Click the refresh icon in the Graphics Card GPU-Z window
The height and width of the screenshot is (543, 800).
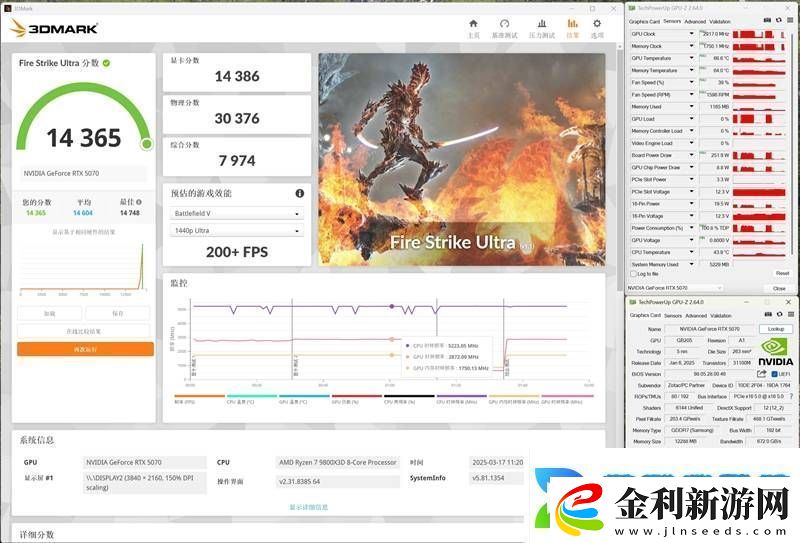pos(779,315)
